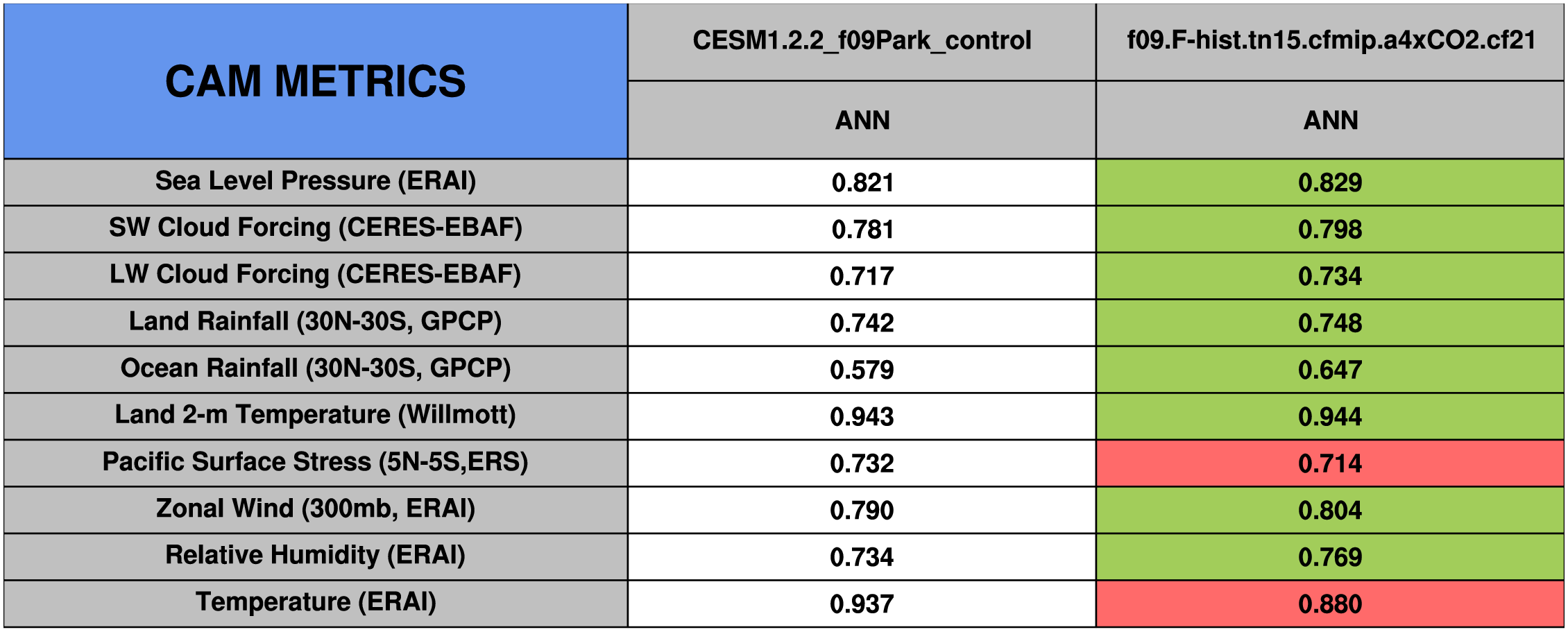Click ANN under the f09.F-hist.tn15 column
Viewport: 1568px width, 632px height.
[x=1331, y=121]
